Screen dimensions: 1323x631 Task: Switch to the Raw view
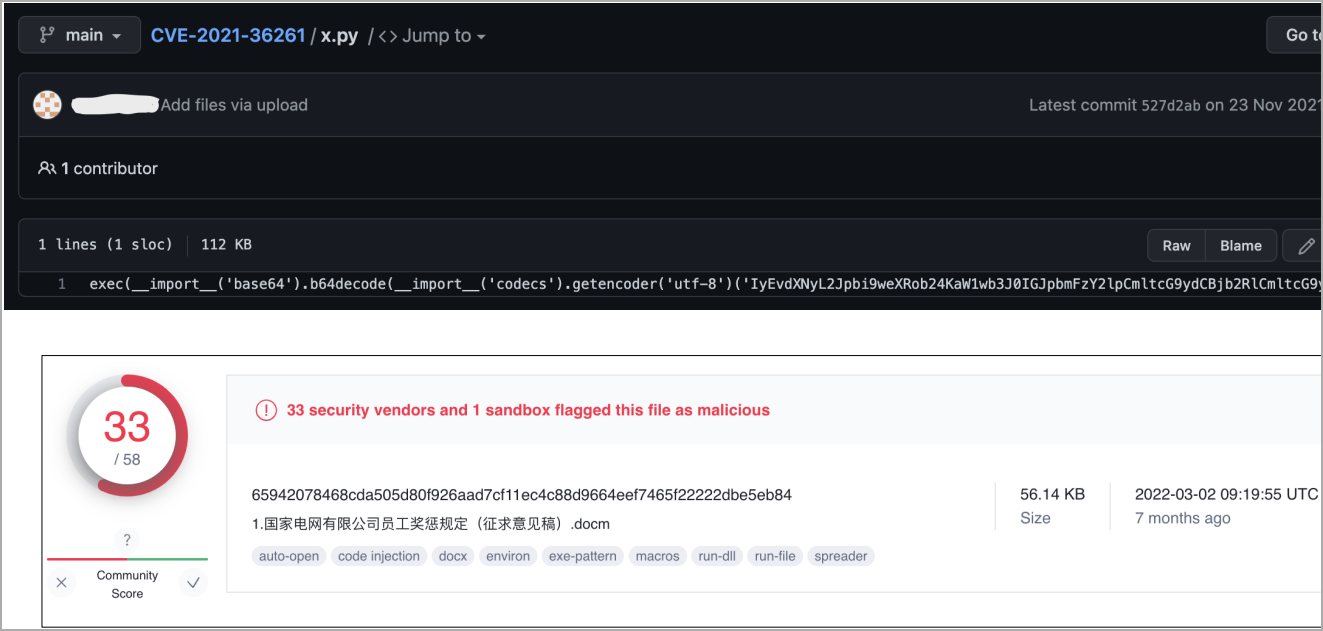[x=1176, y=245]
